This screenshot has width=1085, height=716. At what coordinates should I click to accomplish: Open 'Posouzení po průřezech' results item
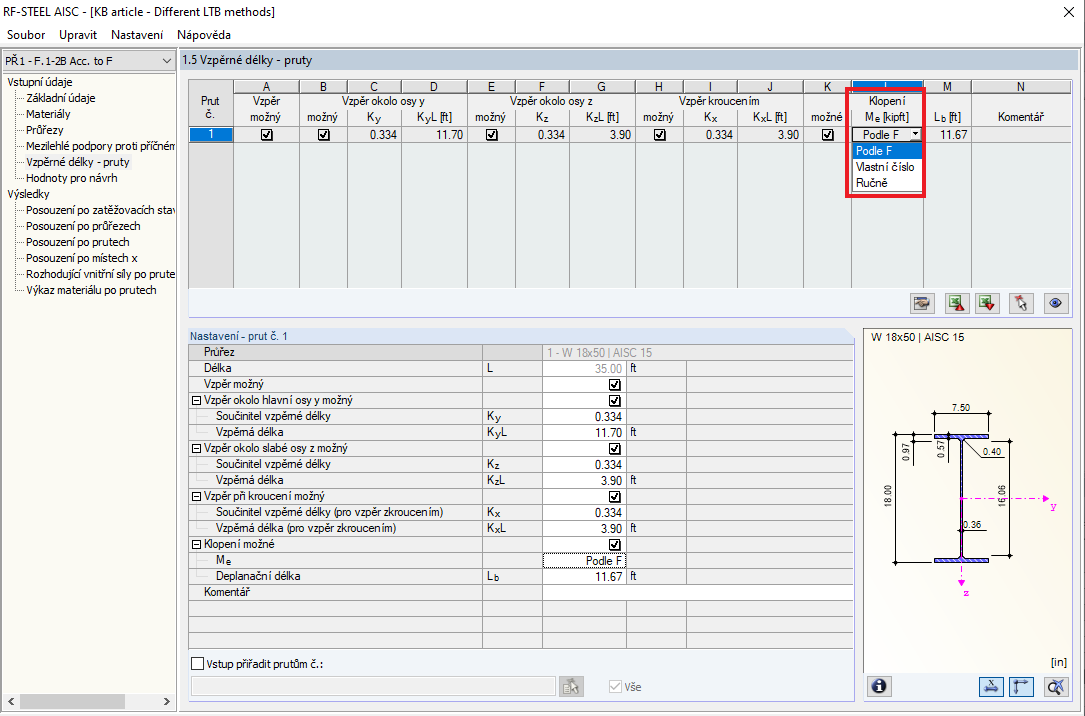83,226
